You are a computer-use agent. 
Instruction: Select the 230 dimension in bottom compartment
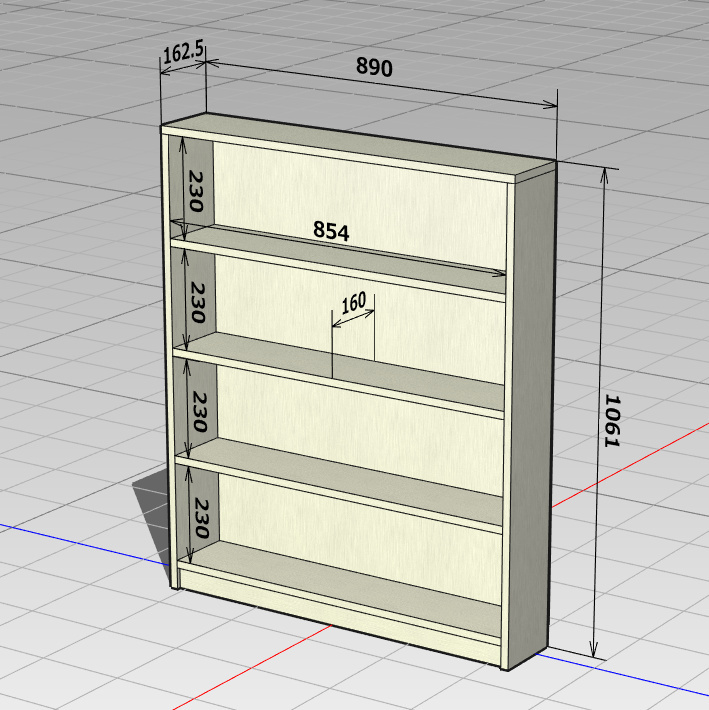coord(198,518)
